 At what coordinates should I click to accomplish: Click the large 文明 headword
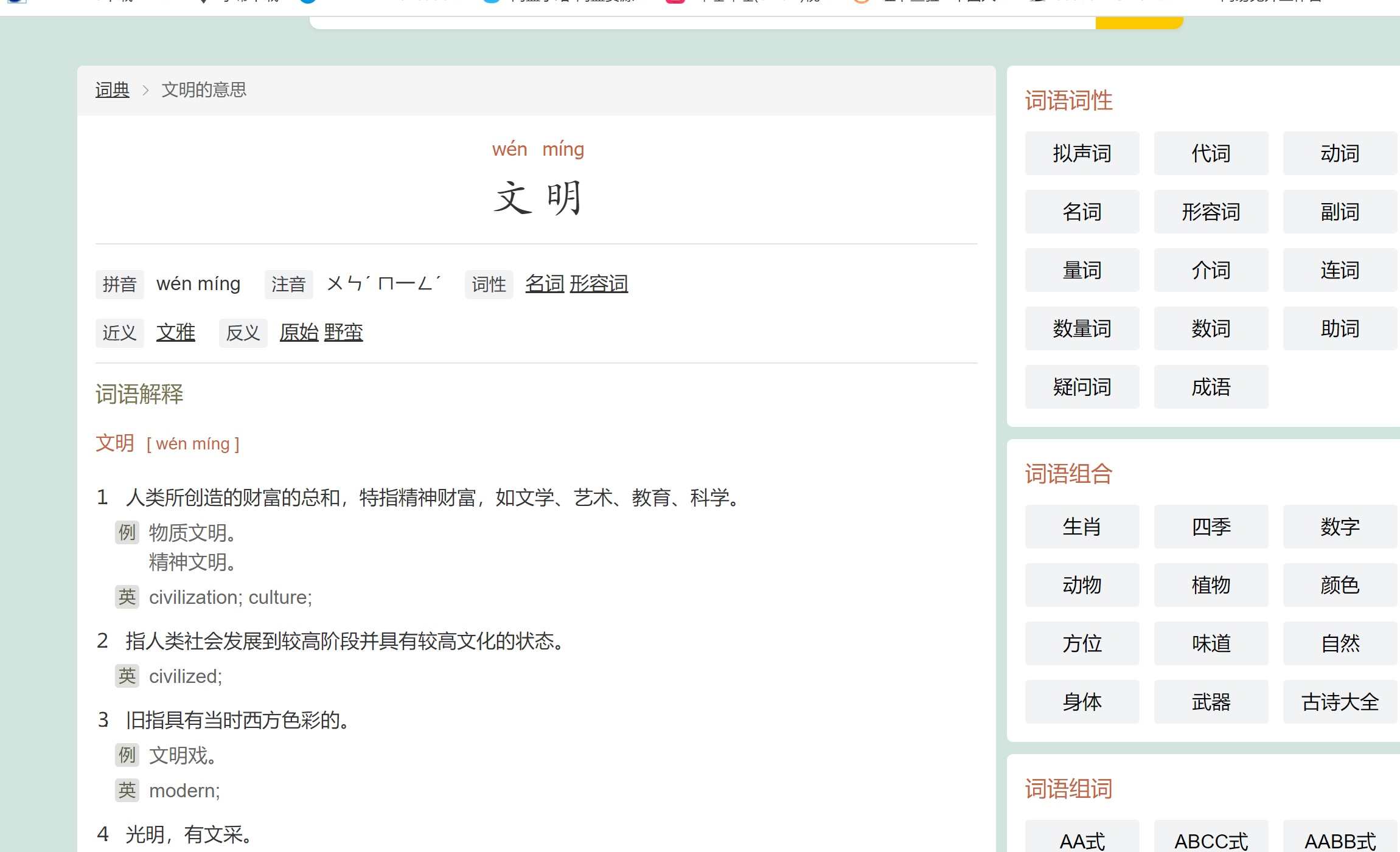point(538,198)
